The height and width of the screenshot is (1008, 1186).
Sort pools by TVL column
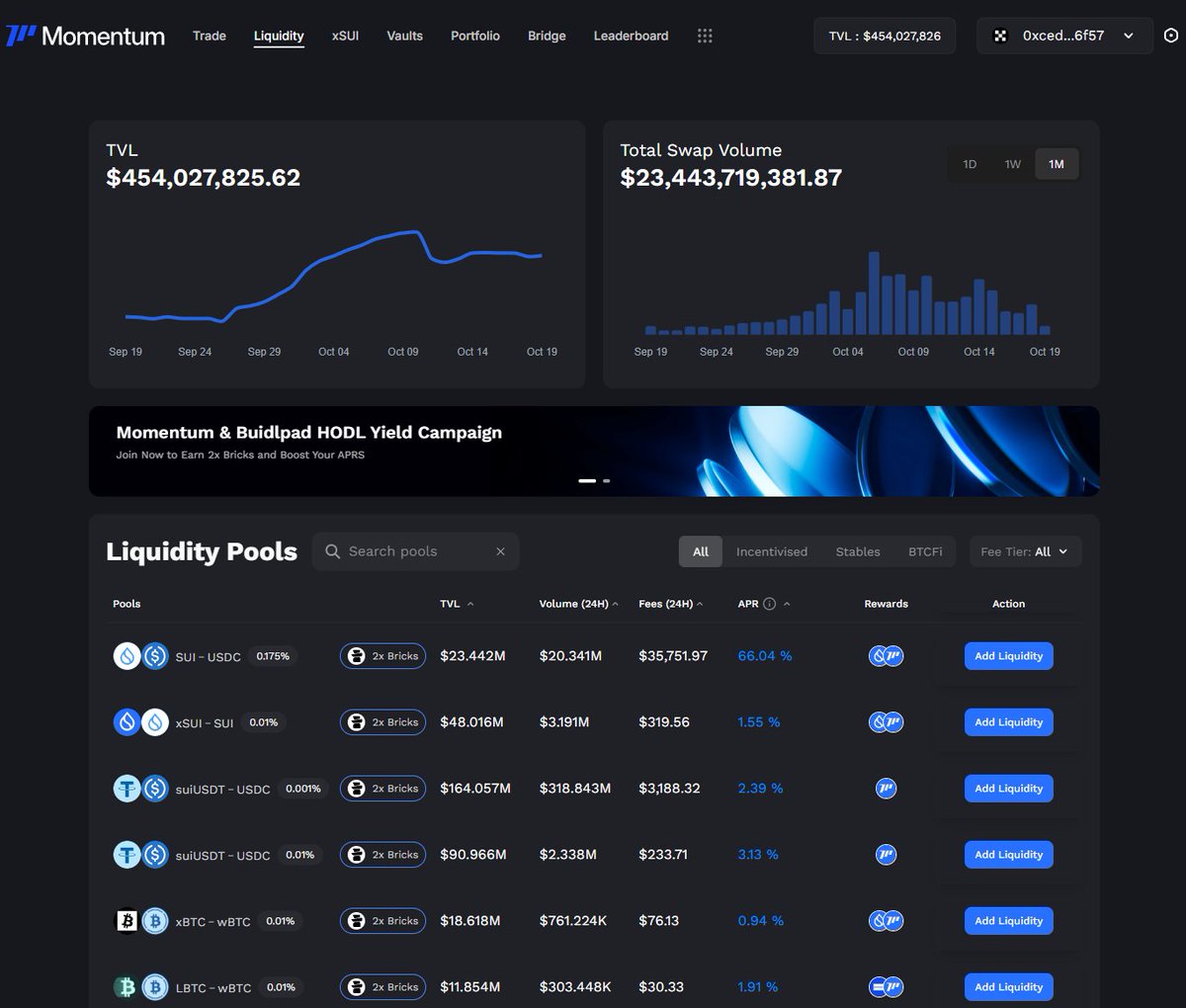[457, 604]
